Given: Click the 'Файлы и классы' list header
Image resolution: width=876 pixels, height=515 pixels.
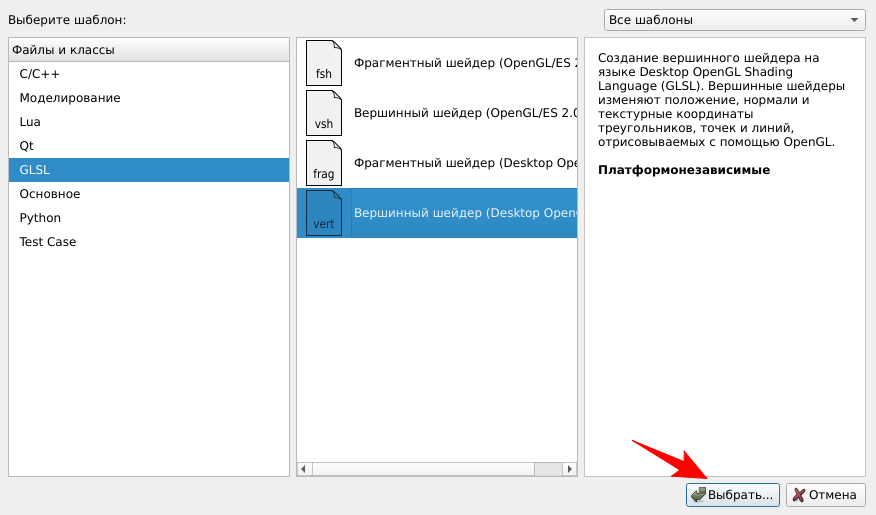Looking at the screenshot, I should coord(148,50).
